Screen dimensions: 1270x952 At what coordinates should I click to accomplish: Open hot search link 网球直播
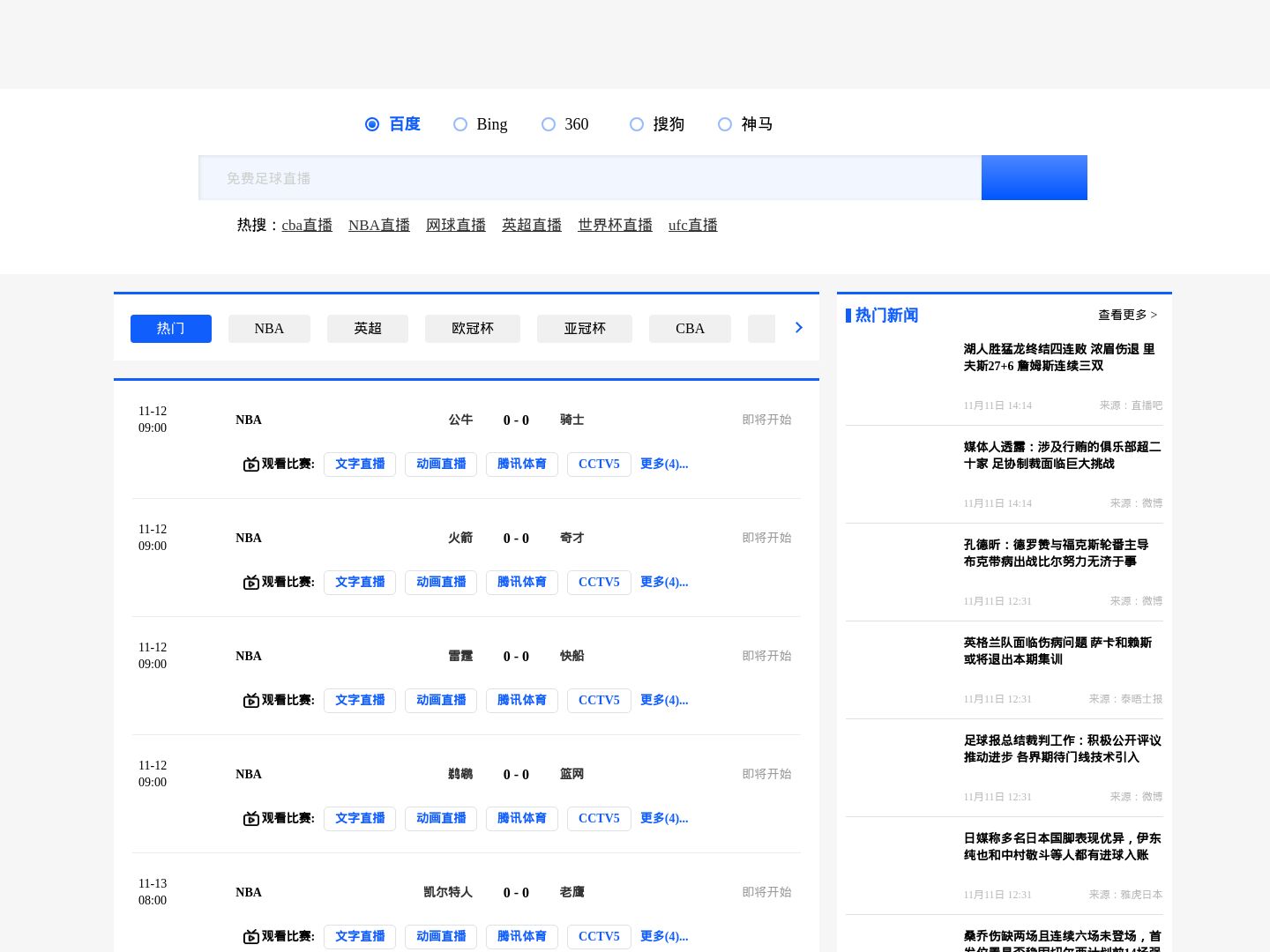[456, 225]
